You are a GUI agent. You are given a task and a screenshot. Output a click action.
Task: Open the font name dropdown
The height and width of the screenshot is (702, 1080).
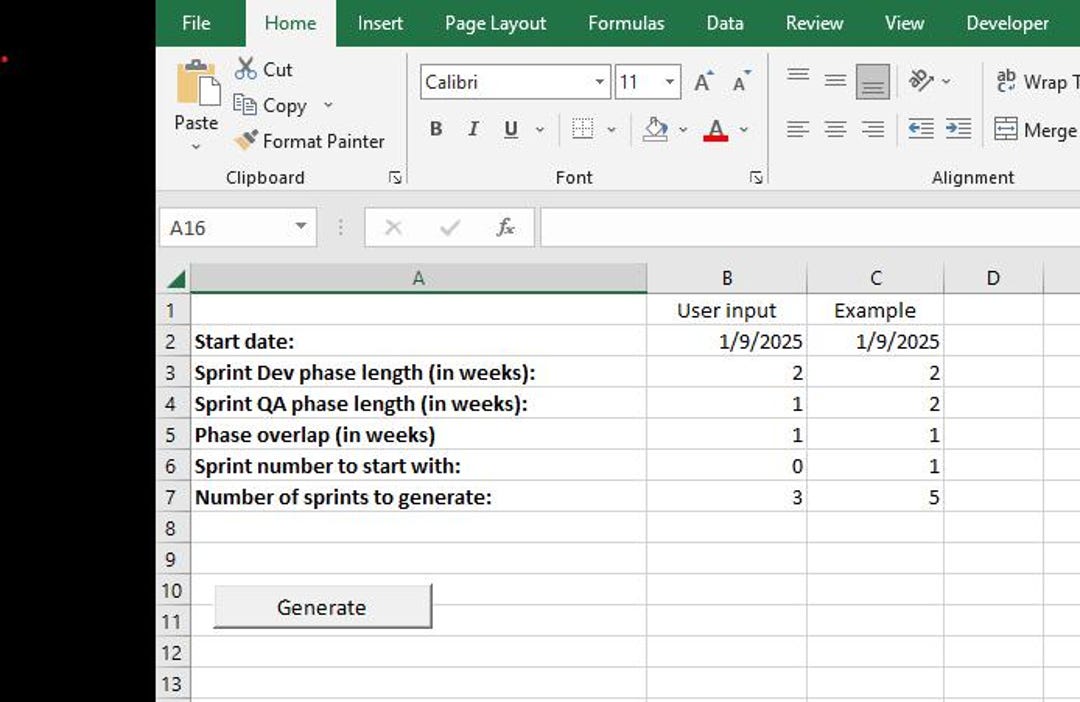point(598,82)
